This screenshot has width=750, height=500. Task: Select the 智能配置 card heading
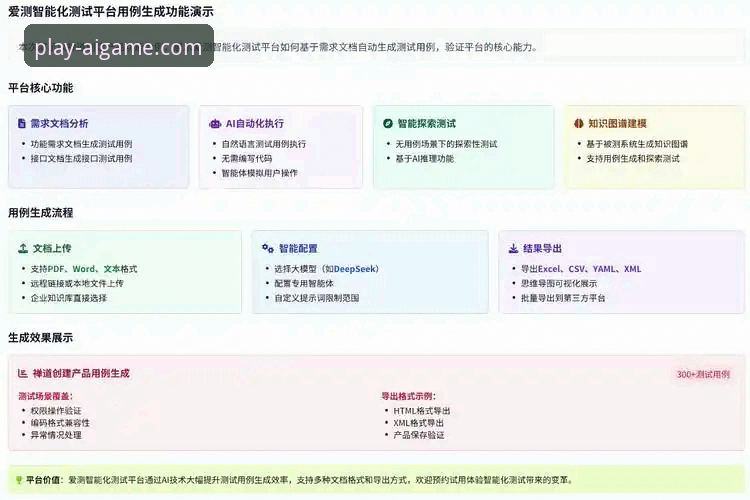click(x=298, y=248)
